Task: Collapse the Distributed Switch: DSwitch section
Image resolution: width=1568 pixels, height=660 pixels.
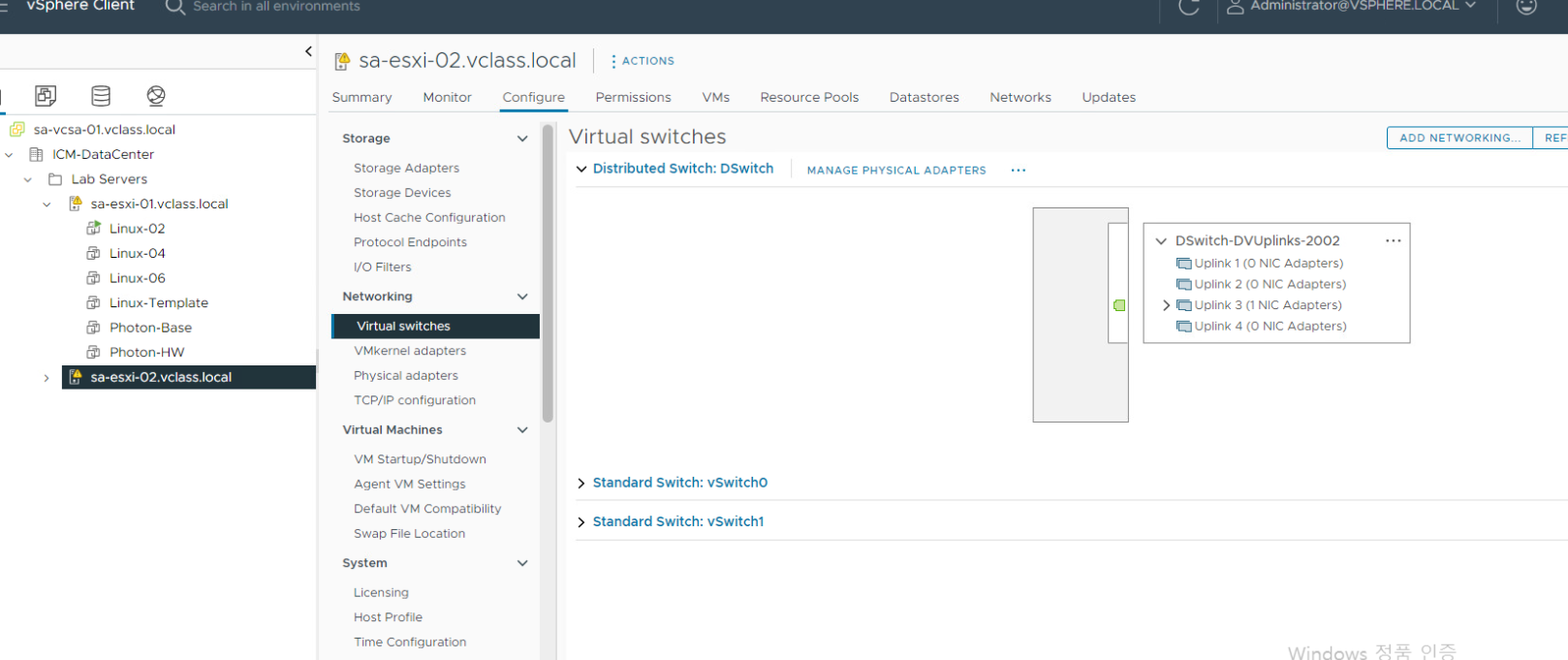Action: tap(581, 169)
